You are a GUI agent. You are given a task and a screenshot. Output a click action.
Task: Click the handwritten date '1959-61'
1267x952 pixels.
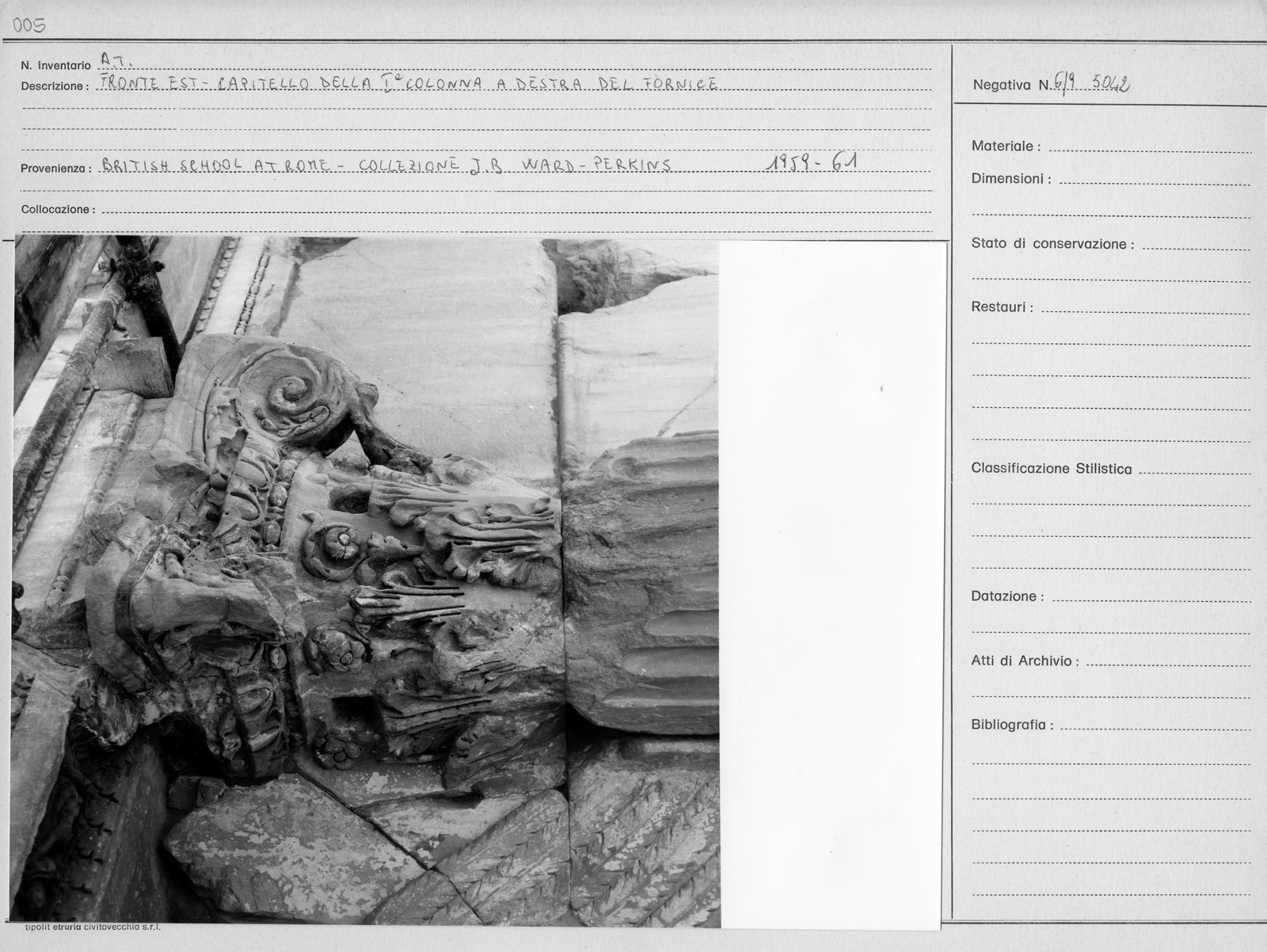814,164
